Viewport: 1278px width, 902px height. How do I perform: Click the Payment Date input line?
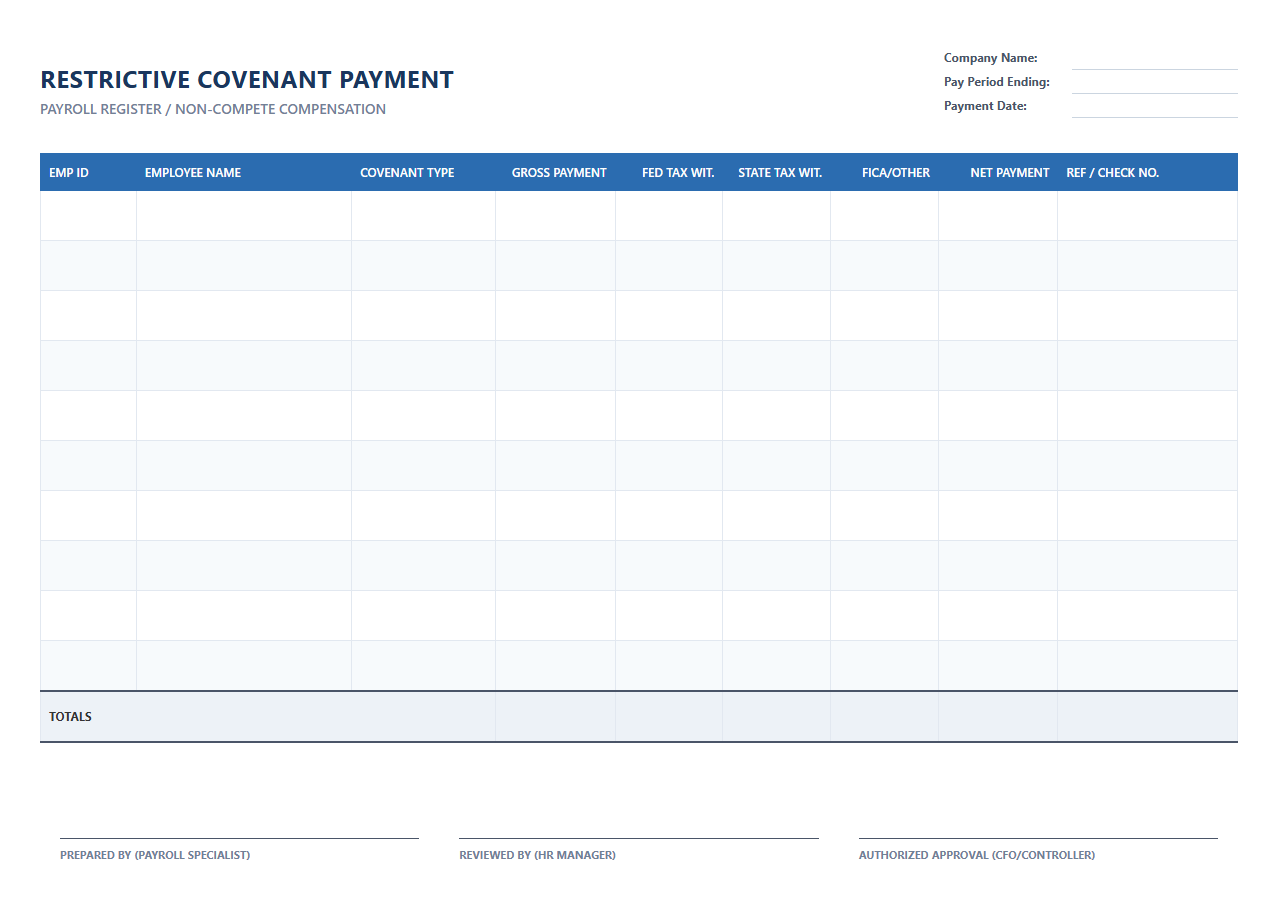pyautogui.click(x=1154, y=107)
